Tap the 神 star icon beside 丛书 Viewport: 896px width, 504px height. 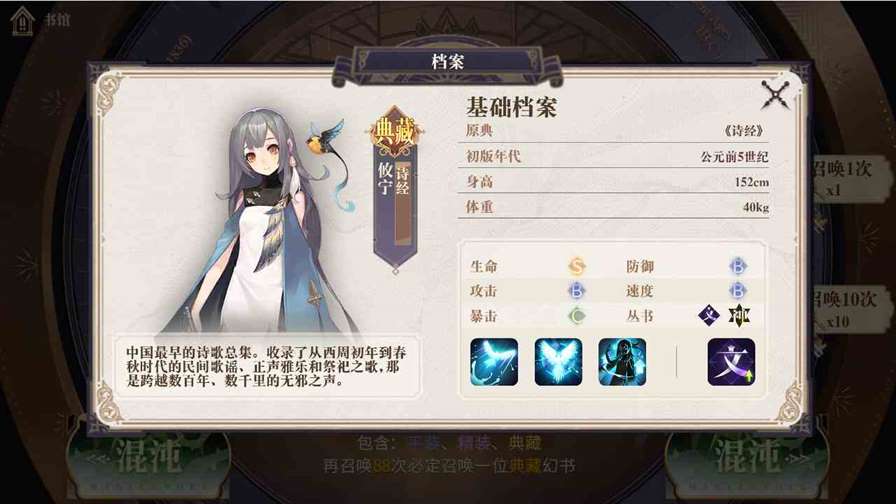739,315
